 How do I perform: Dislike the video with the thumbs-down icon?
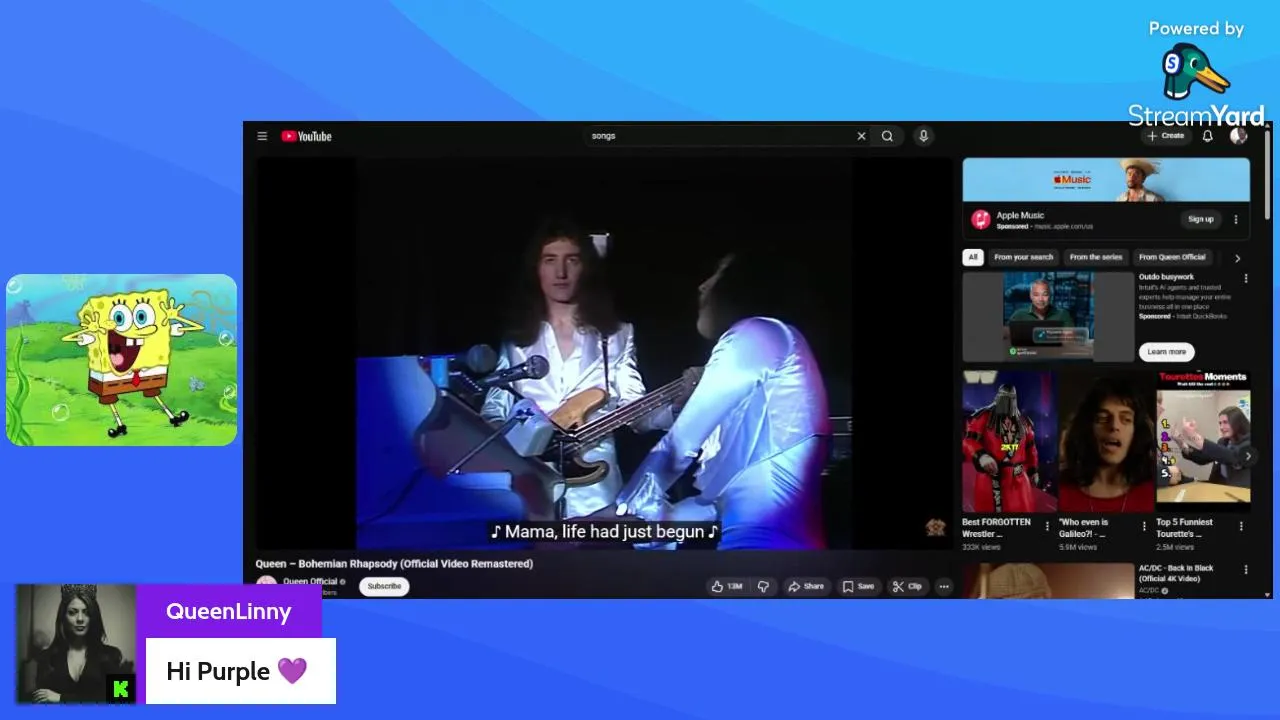pyautogui.click(x=763, y=587)
